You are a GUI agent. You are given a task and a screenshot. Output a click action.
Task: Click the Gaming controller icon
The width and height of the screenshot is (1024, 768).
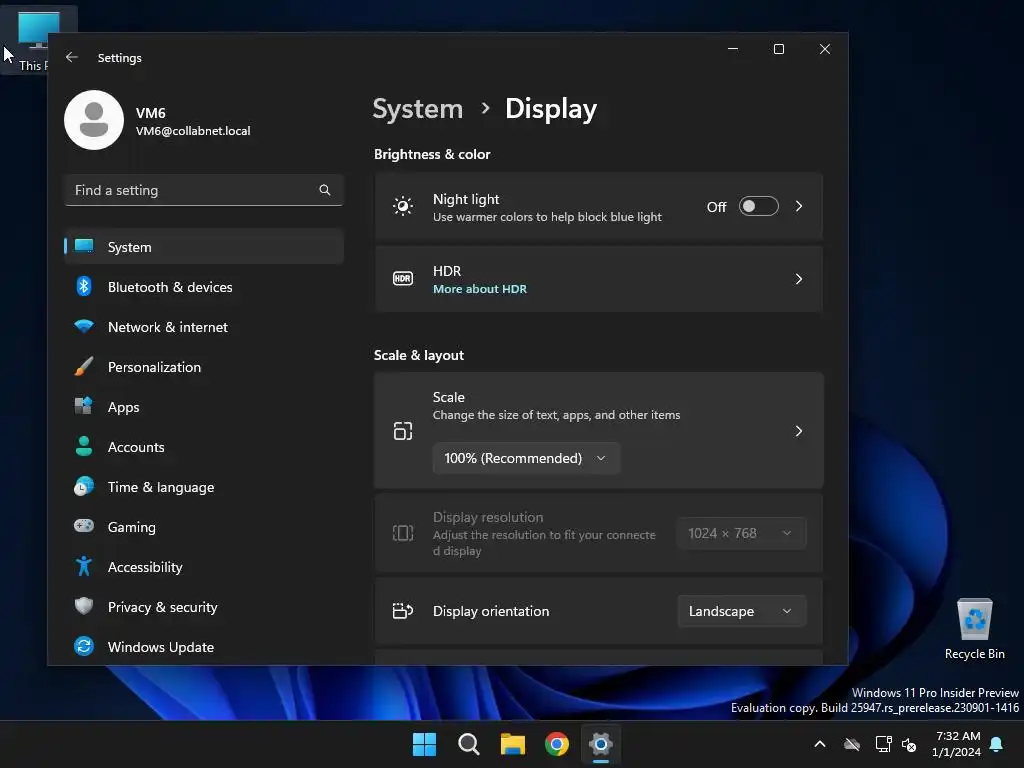pos(84,526)
